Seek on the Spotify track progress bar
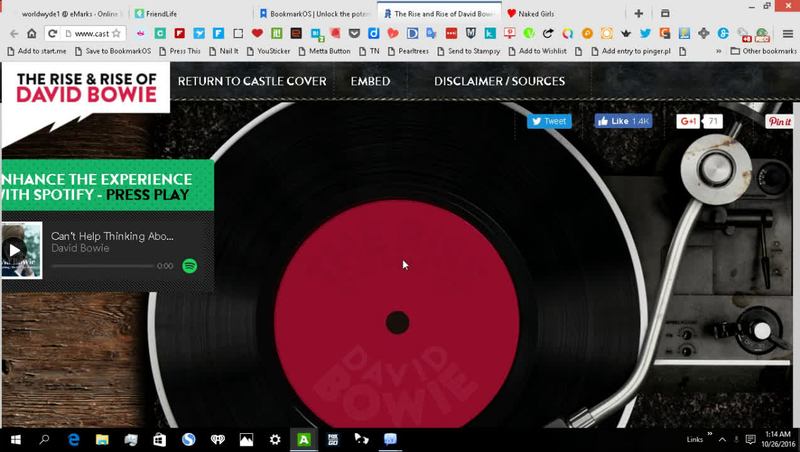This screenshot has width=800, height=452. [102, 266]
